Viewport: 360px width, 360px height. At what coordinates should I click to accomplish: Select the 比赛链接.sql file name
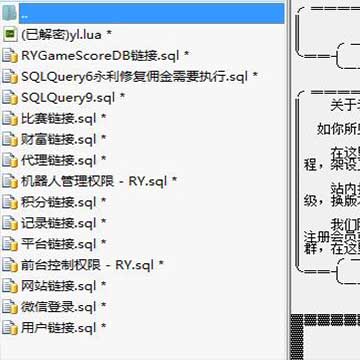click(x=64, y=118)
